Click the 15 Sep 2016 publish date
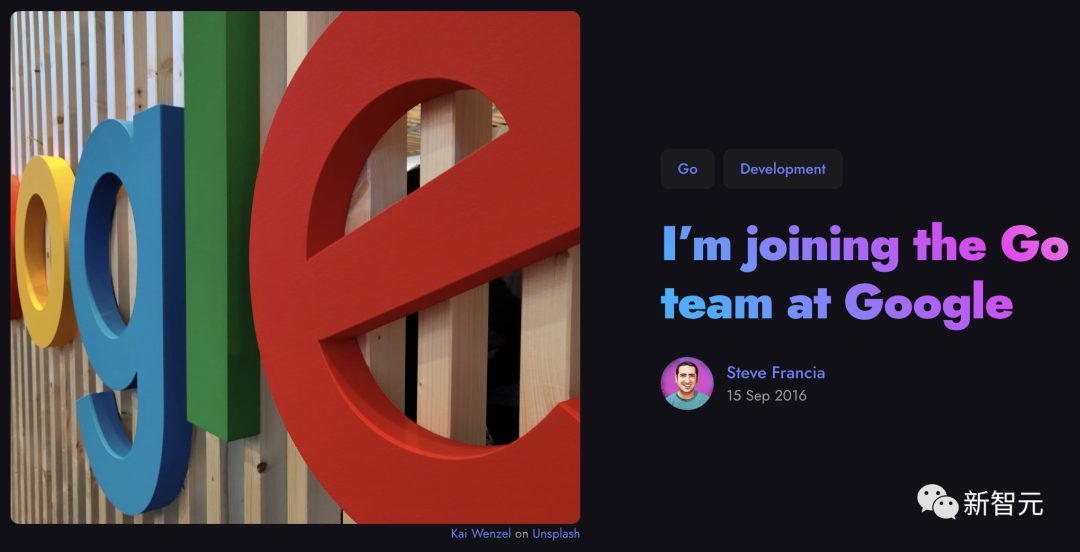 click(x=767, y=396)
